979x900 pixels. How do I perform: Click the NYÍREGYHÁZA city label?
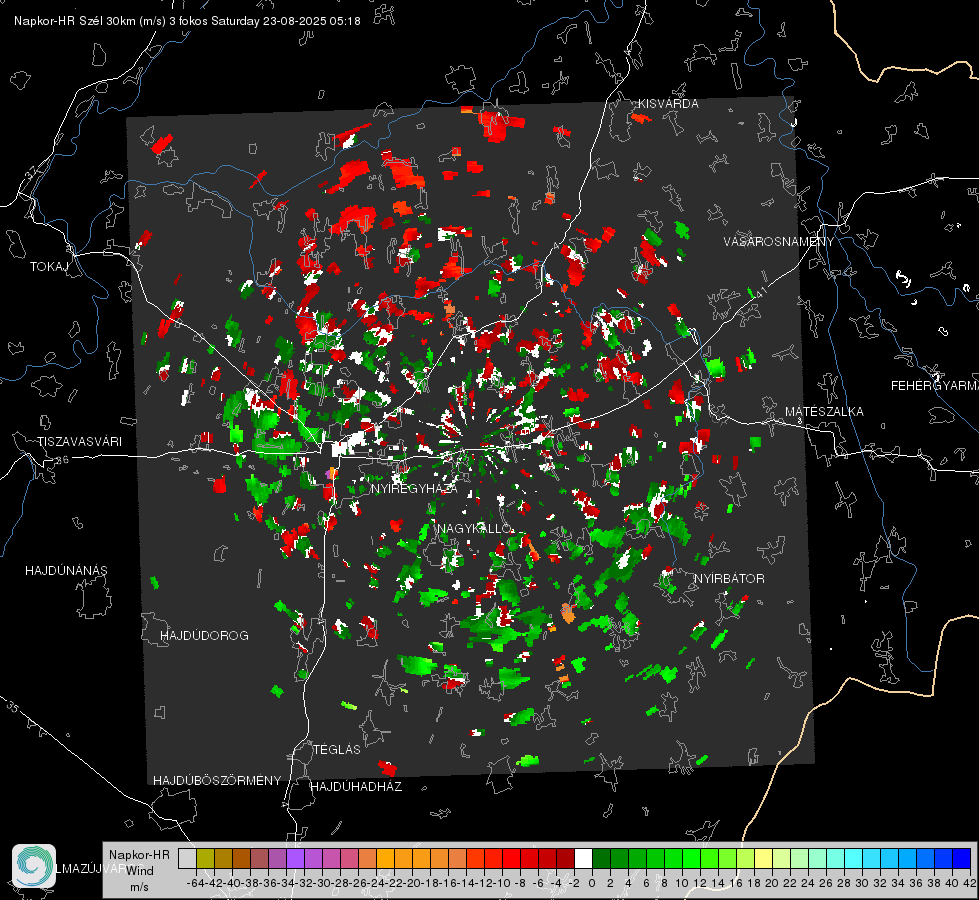point(414,488)
